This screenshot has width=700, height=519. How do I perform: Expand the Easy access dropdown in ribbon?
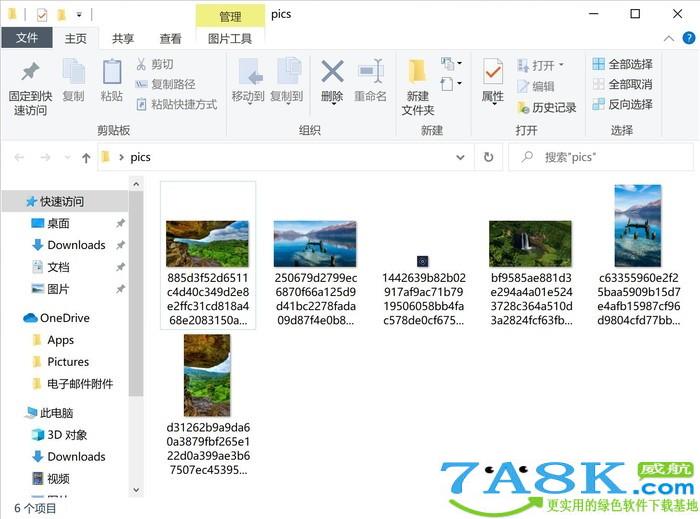coord(451,84)
